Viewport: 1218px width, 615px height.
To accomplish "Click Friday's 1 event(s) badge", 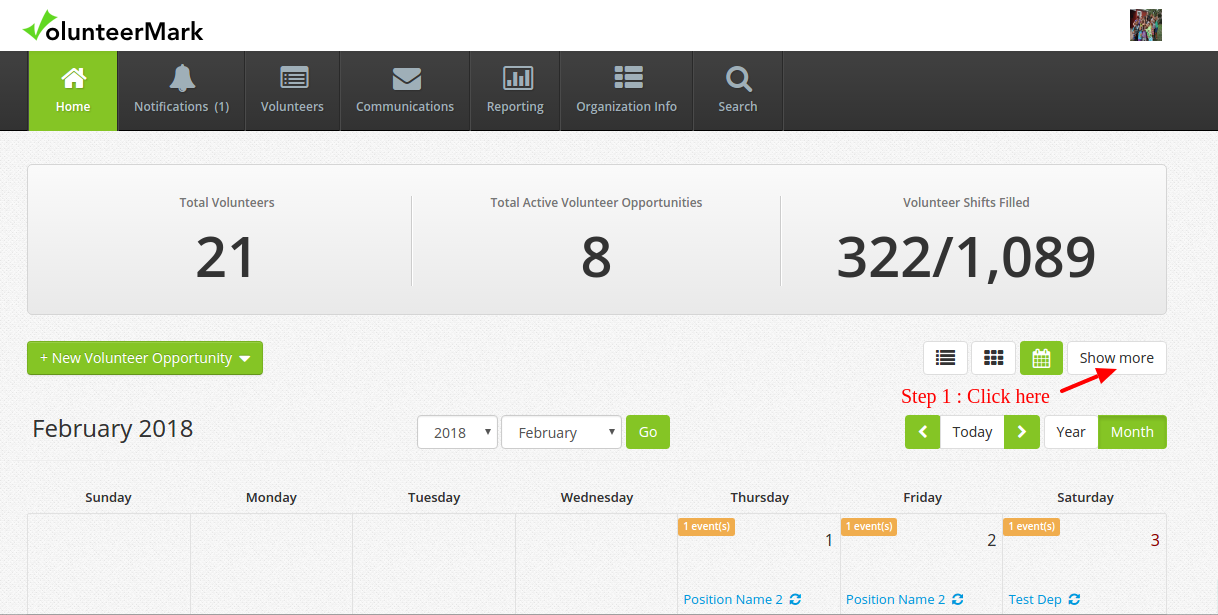I will (869, 527).
